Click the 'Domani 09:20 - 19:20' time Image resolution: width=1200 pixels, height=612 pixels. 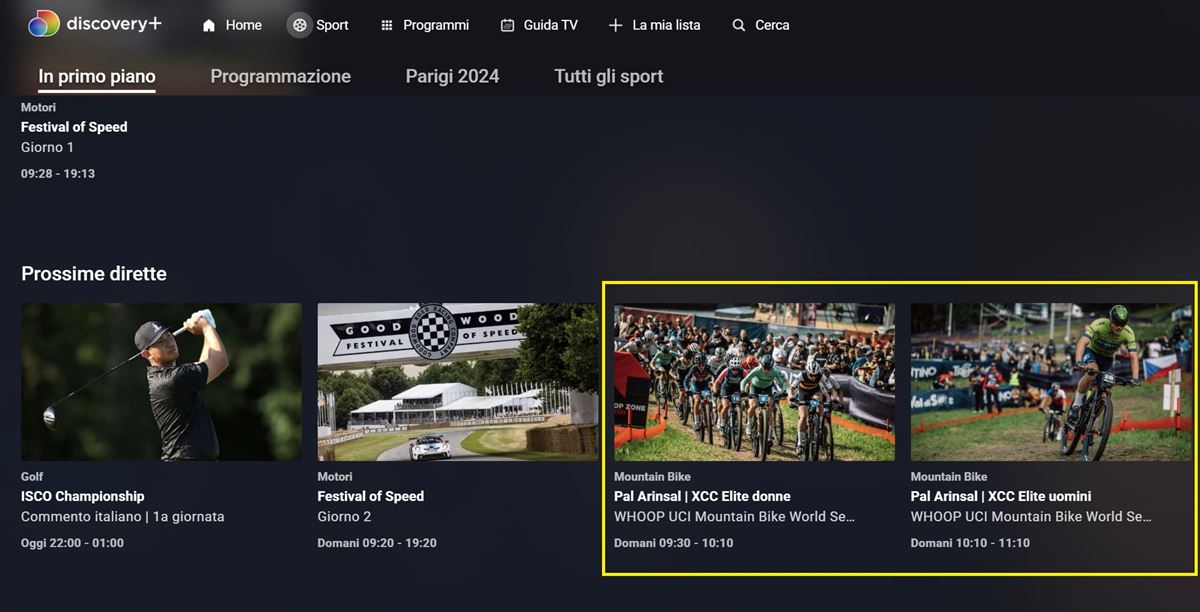click(x=377, y=543)
